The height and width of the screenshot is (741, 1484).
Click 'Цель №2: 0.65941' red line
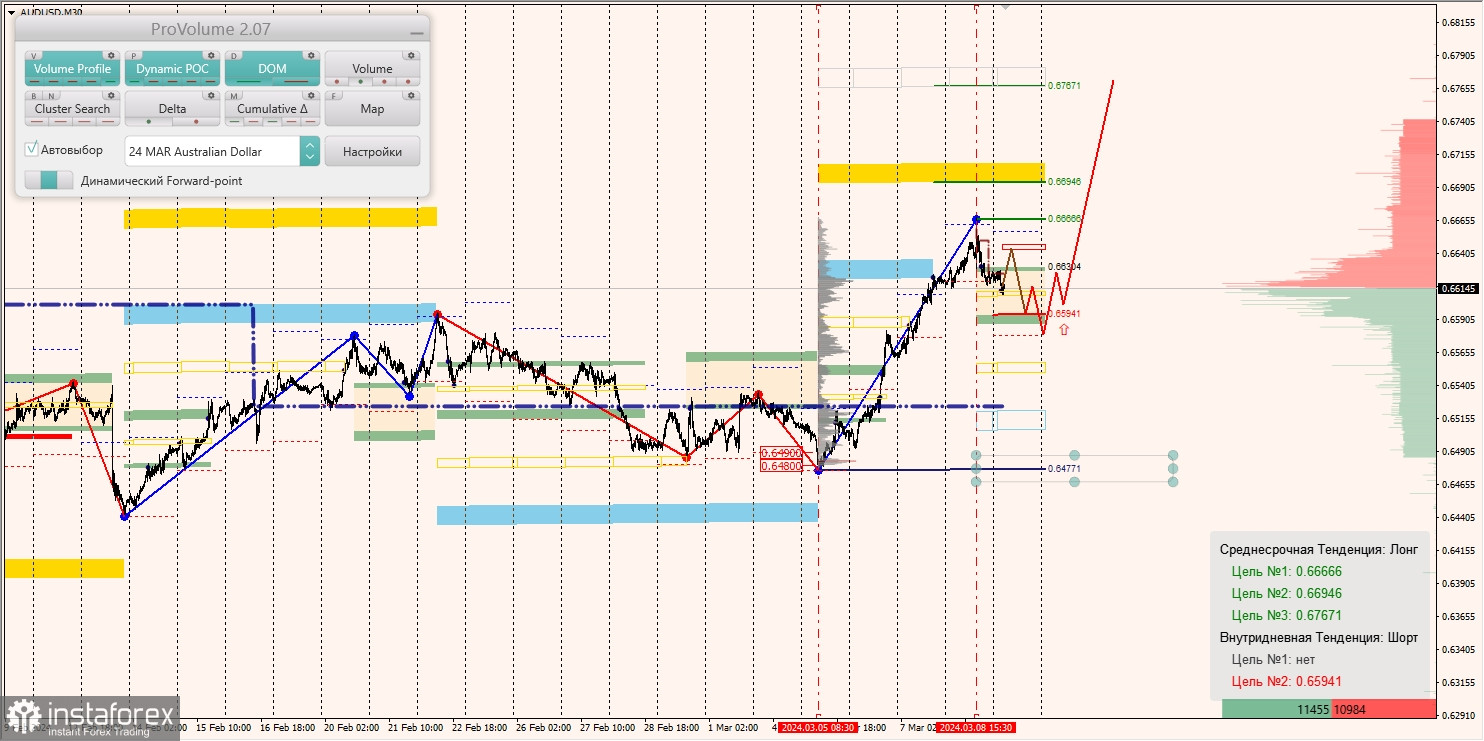1286,682
